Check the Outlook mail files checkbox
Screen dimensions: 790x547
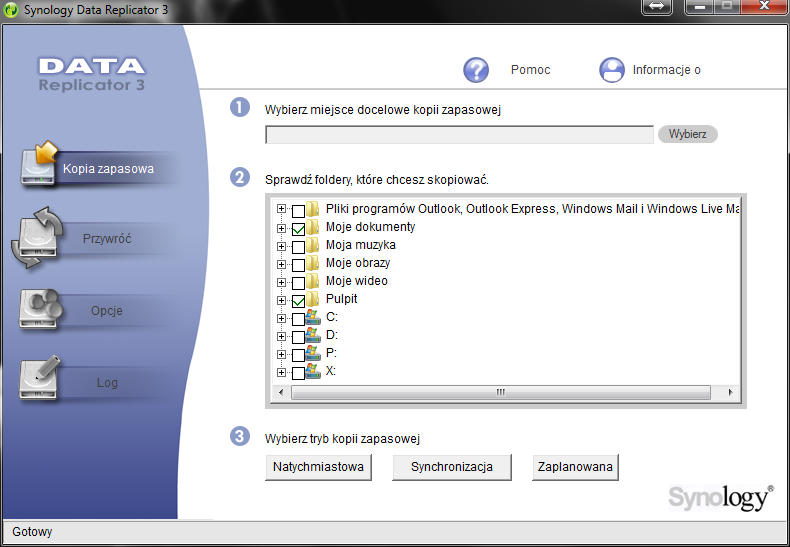click(298, 211)
